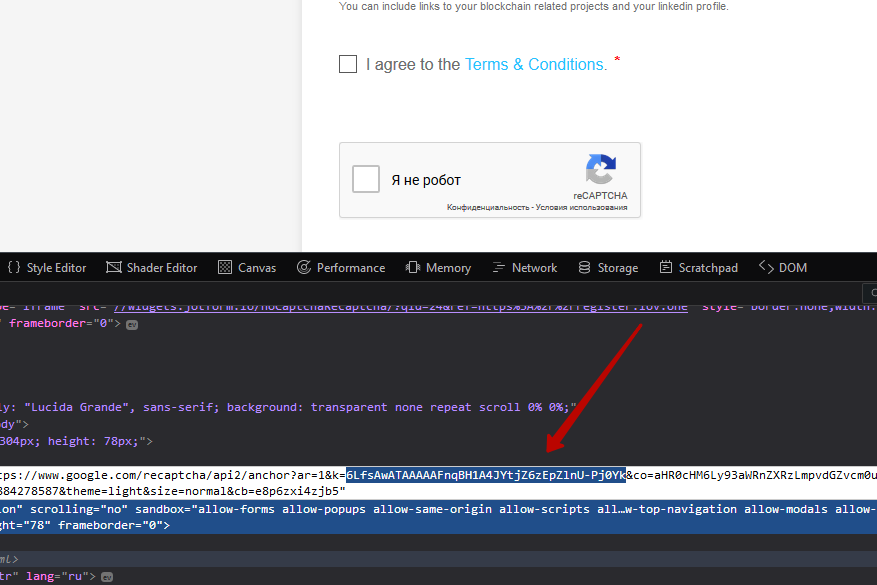
Task: Open the Terms & Conditions link
Action: coord(536,64)
